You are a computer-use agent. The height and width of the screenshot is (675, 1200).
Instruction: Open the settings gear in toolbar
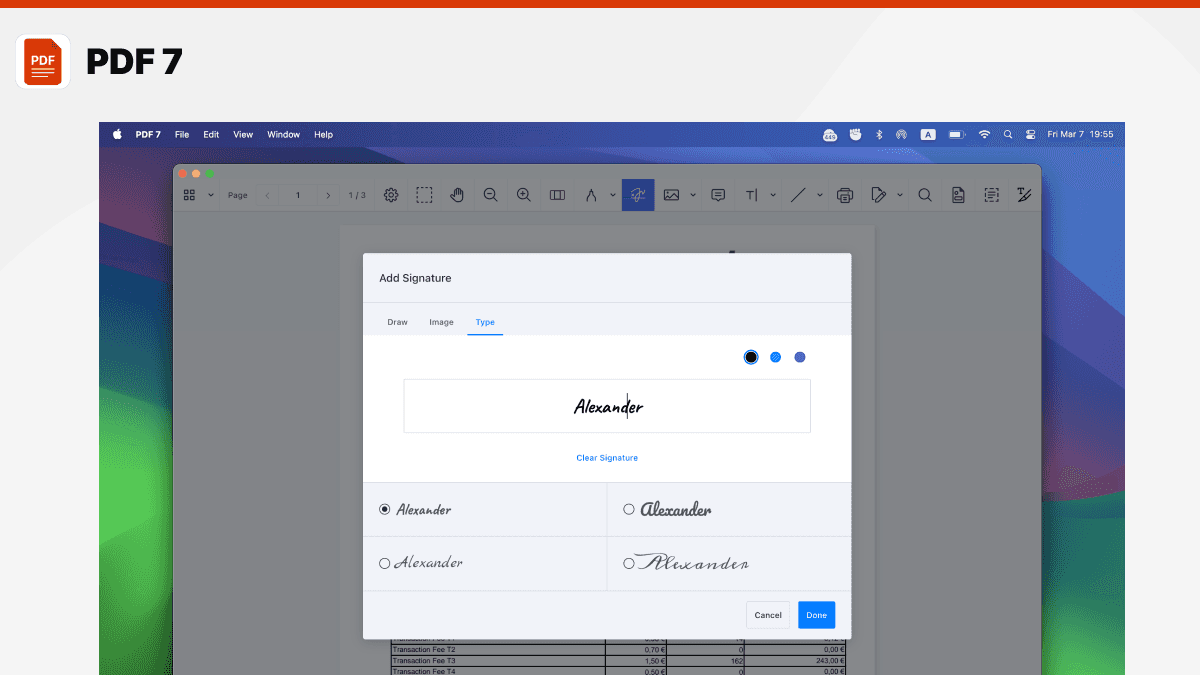point(391,195)
